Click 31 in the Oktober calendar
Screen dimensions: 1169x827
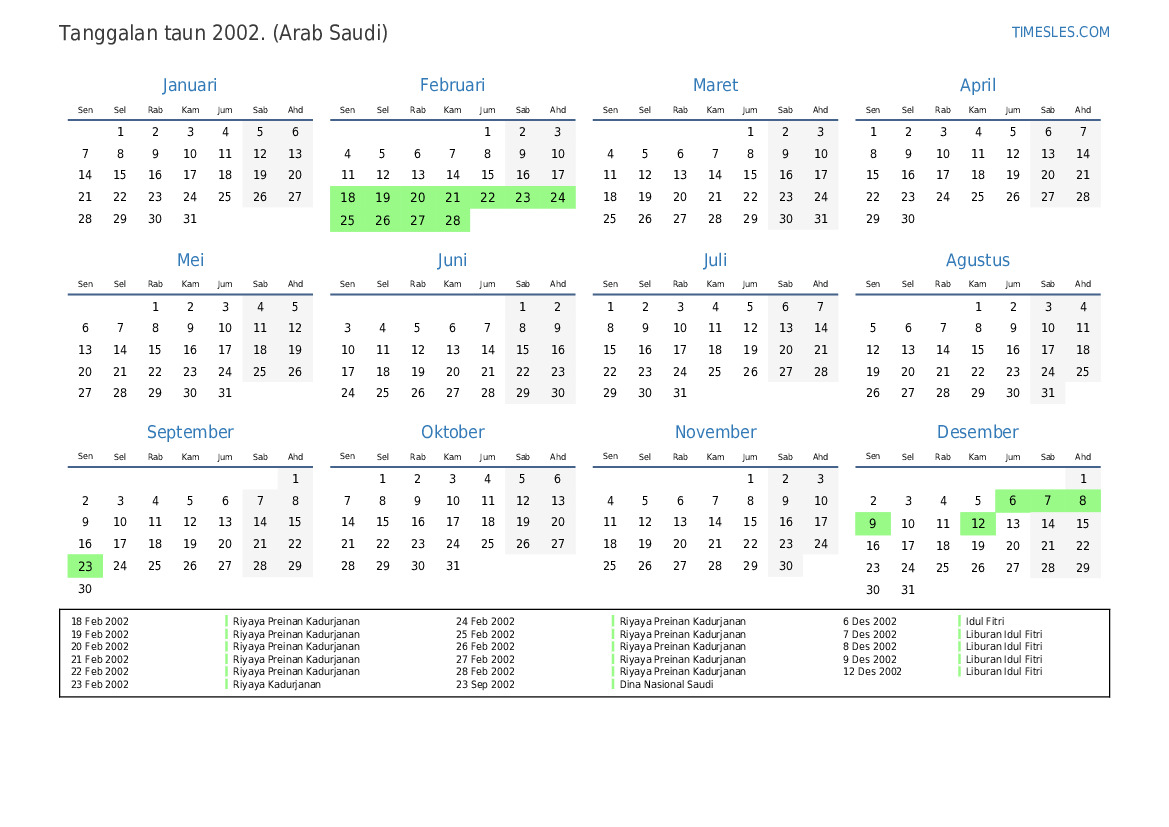(x=452, y=566)
